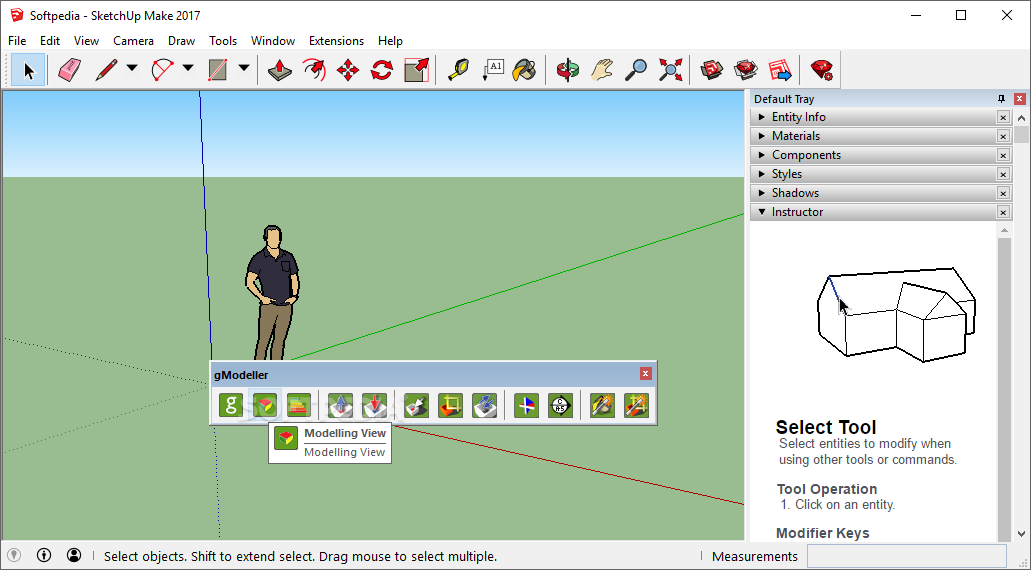The image size is (1031, 570).
Task: Toggle auto-hide pin on Default Tray
Action: 1001,99
